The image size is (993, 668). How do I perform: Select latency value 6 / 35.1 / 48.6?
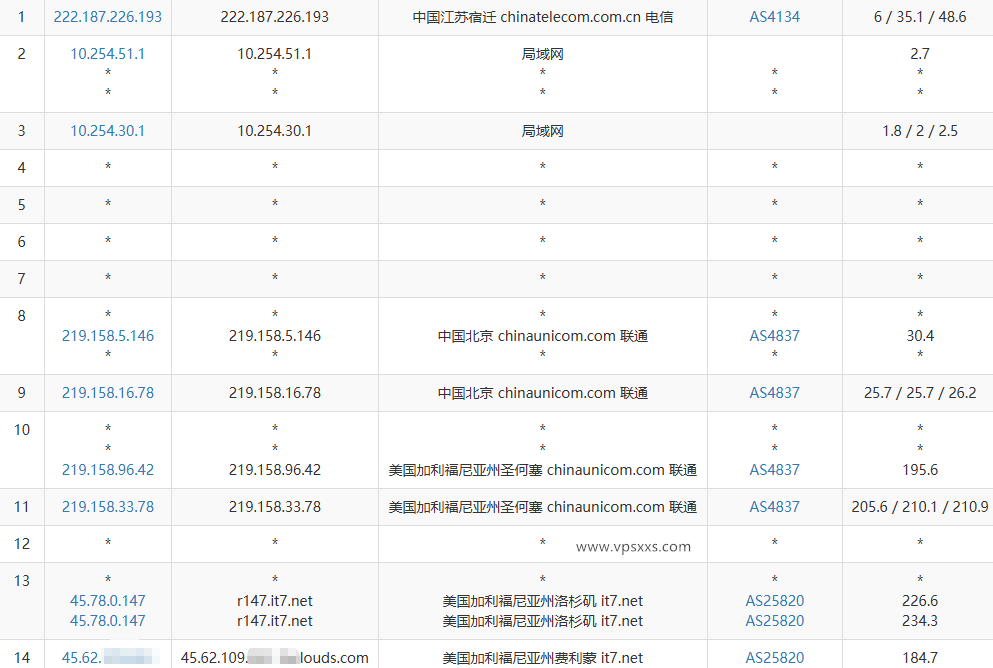[x=920, y=17]
